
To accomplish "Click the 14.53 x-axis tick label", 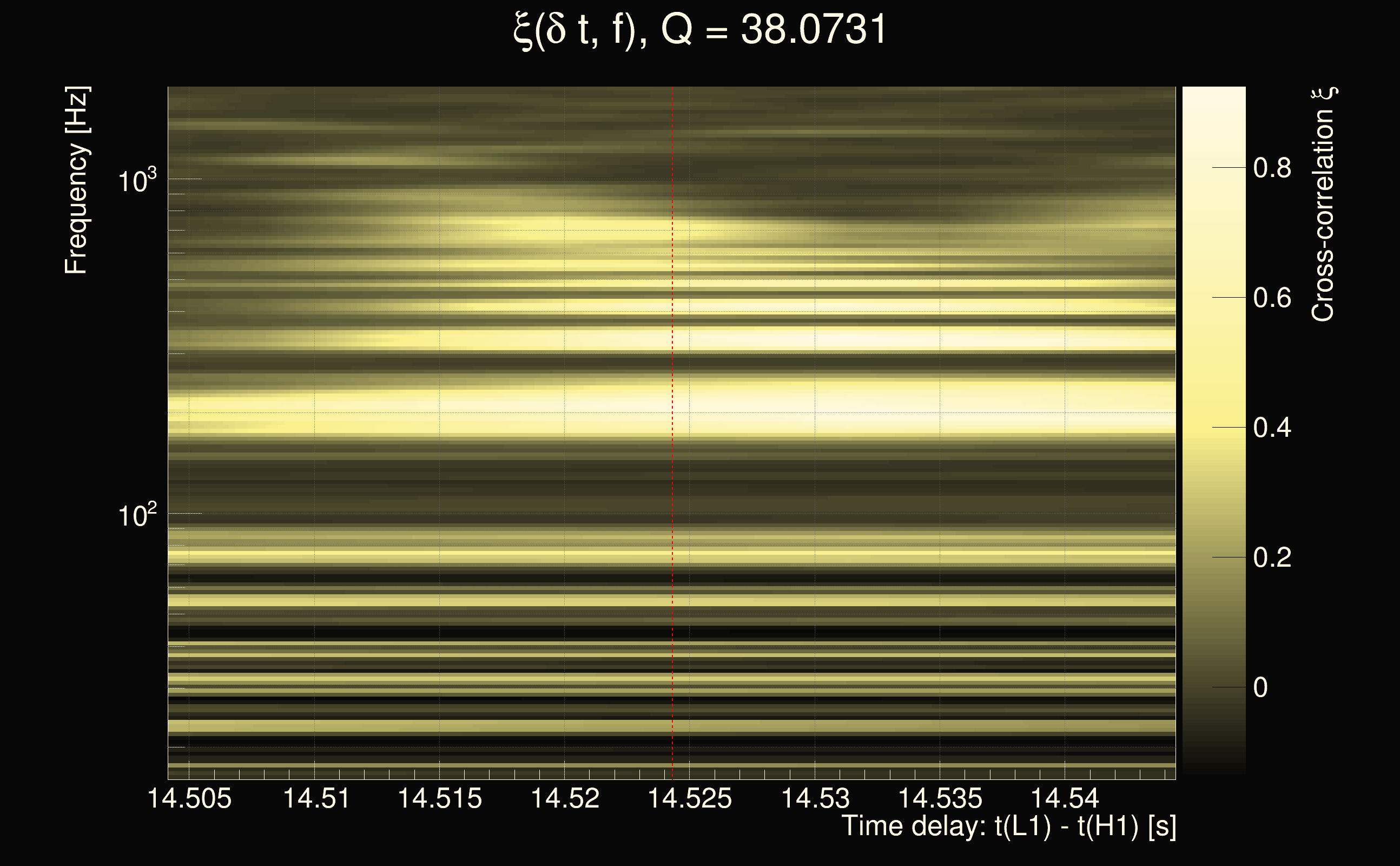I will [815, 798].
